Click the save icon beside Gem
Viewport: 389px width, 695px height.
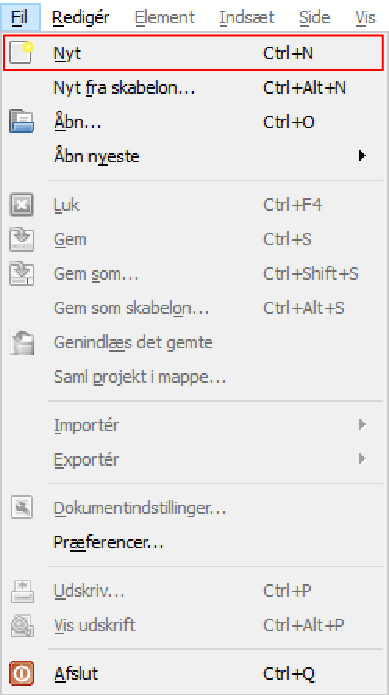21,240
